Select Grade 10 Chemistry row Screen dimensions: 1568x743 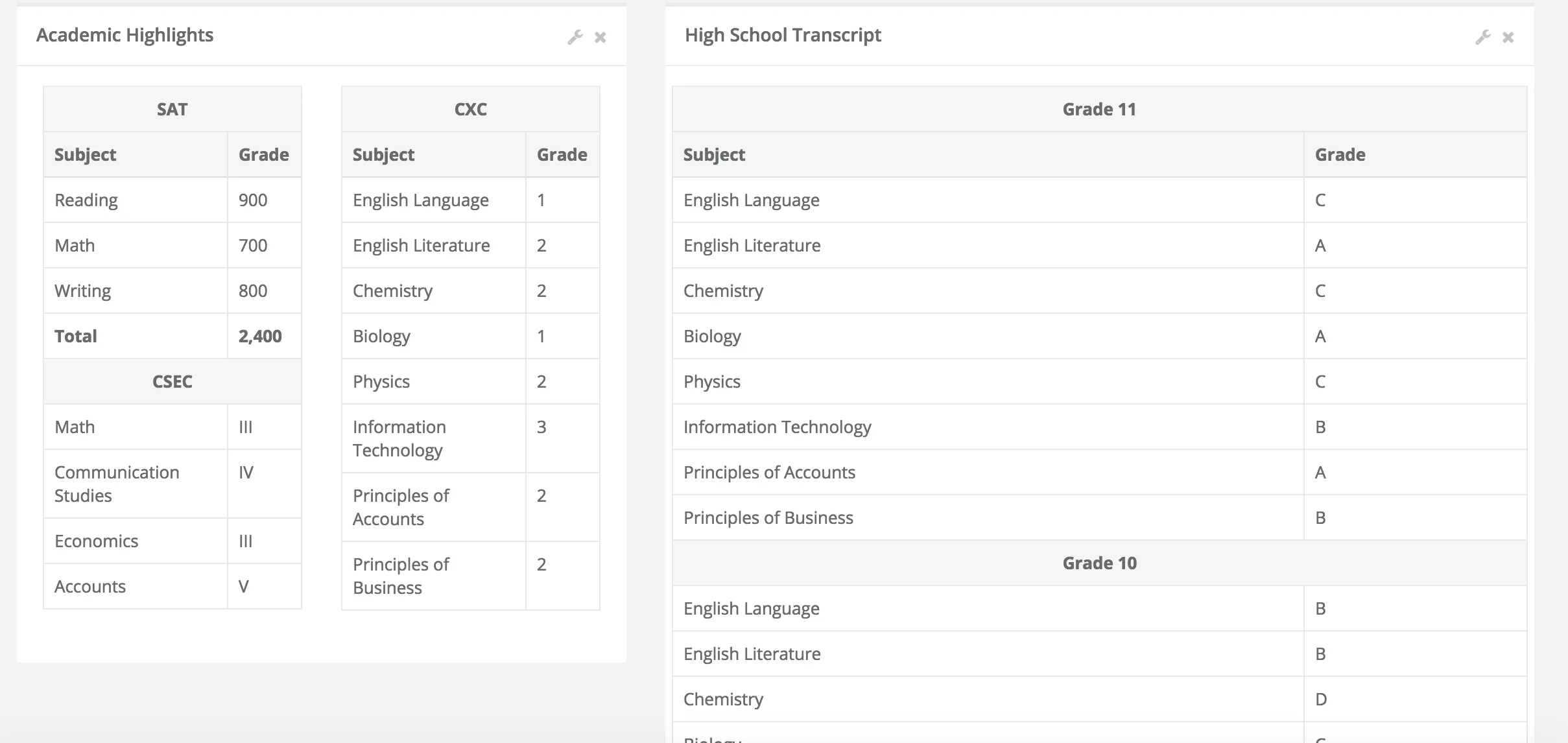point(723,699)
